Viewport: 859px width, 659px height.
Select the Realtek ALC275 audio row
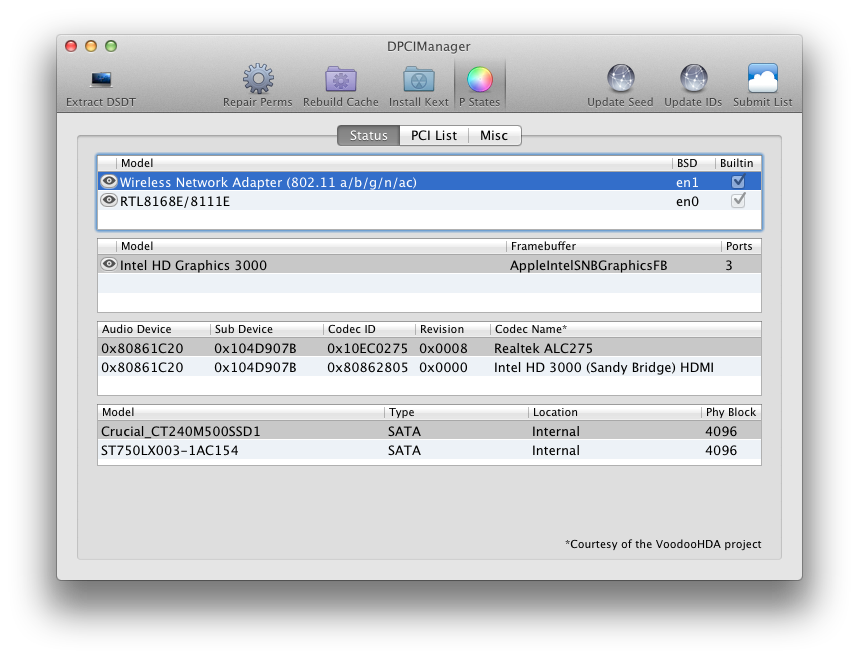click(x=428, y=348)
